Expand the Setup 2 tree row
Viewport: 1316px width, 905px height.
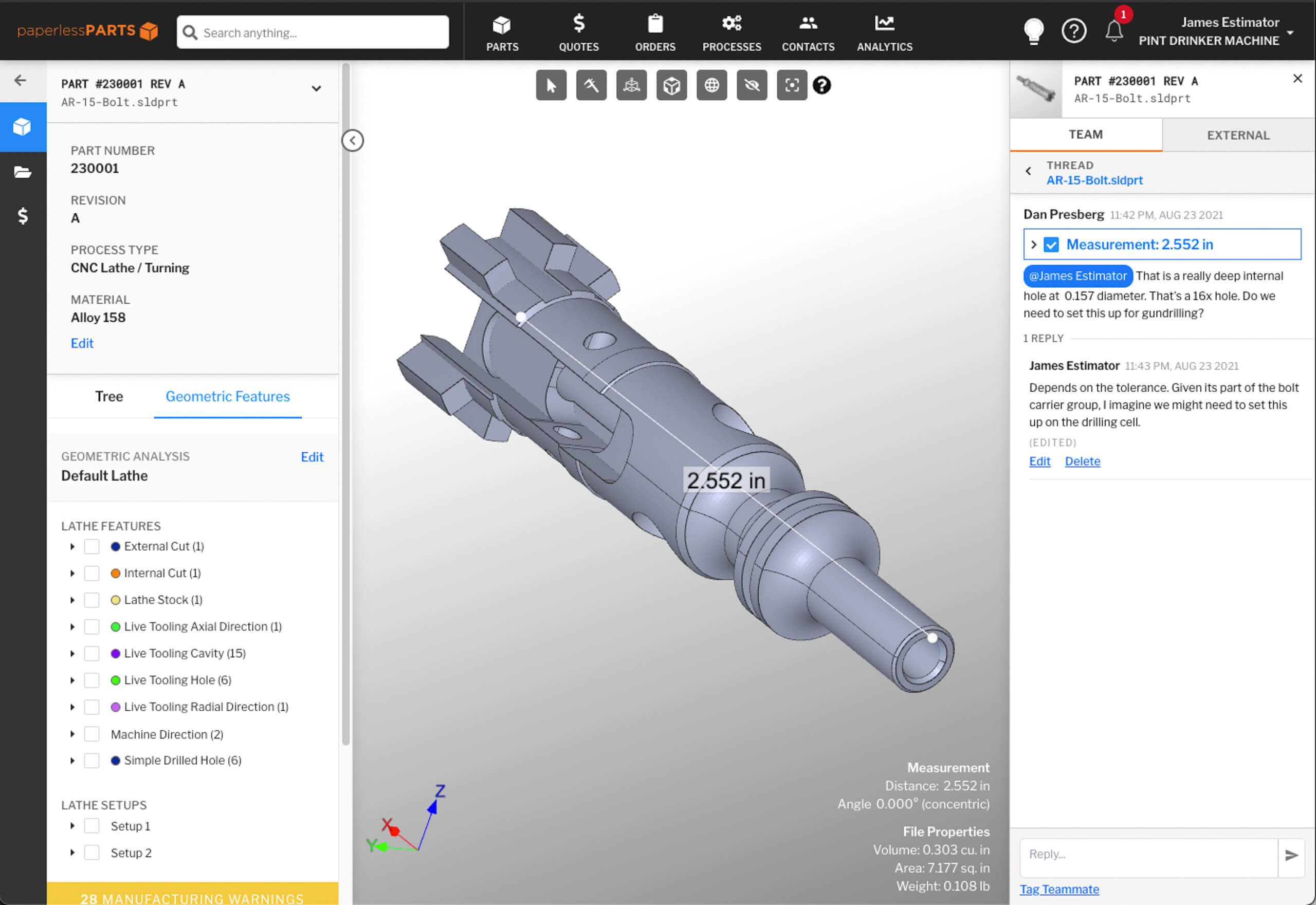72,853
